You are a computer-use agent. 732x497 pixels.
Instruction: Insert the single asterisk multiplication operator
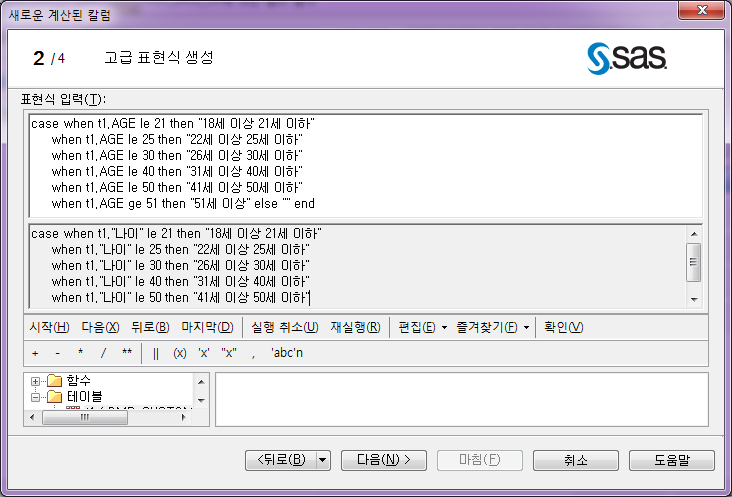(x=80, y=353)
